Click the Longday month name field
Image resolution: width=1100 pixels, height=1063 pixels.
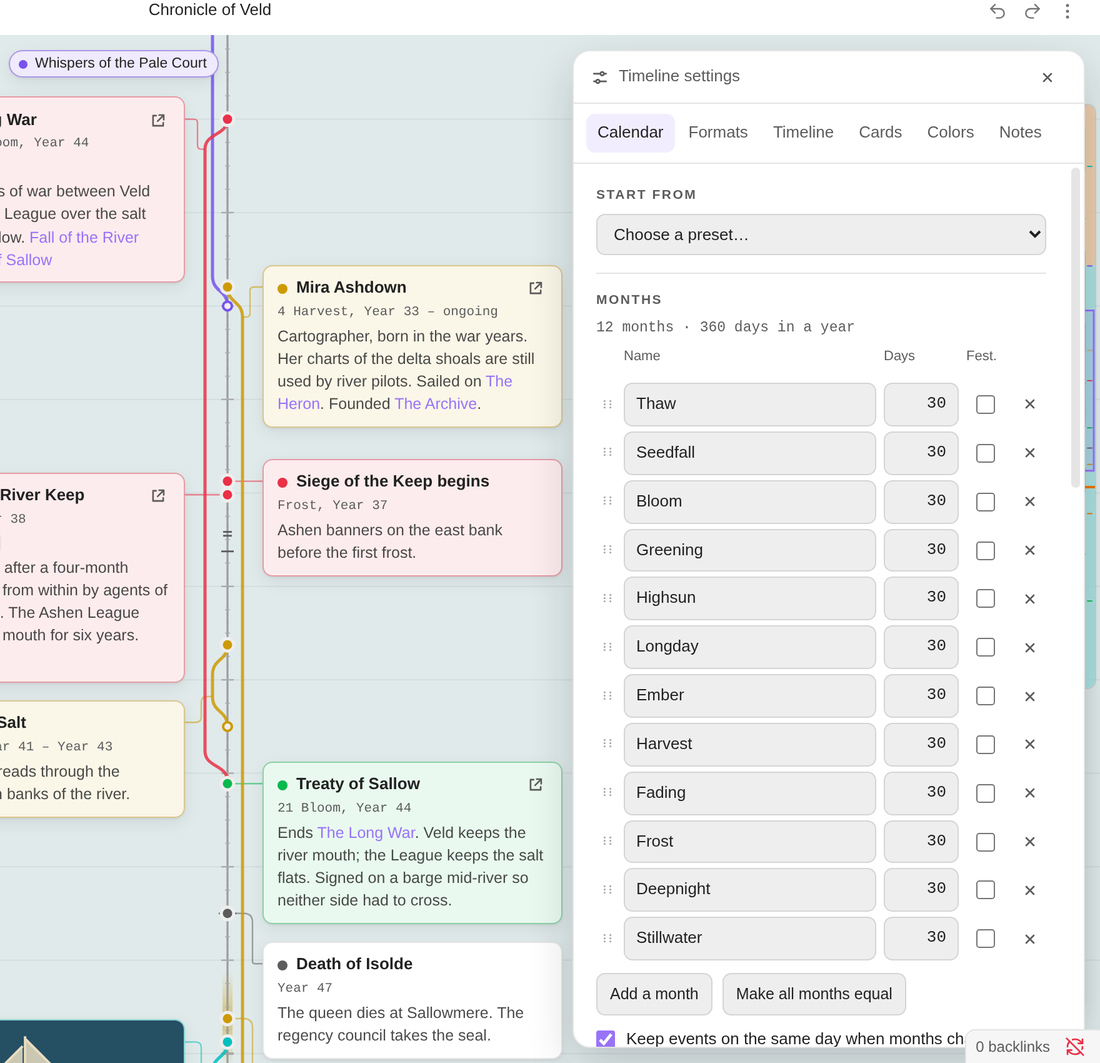pyautogui.click(x=749, y=647)
